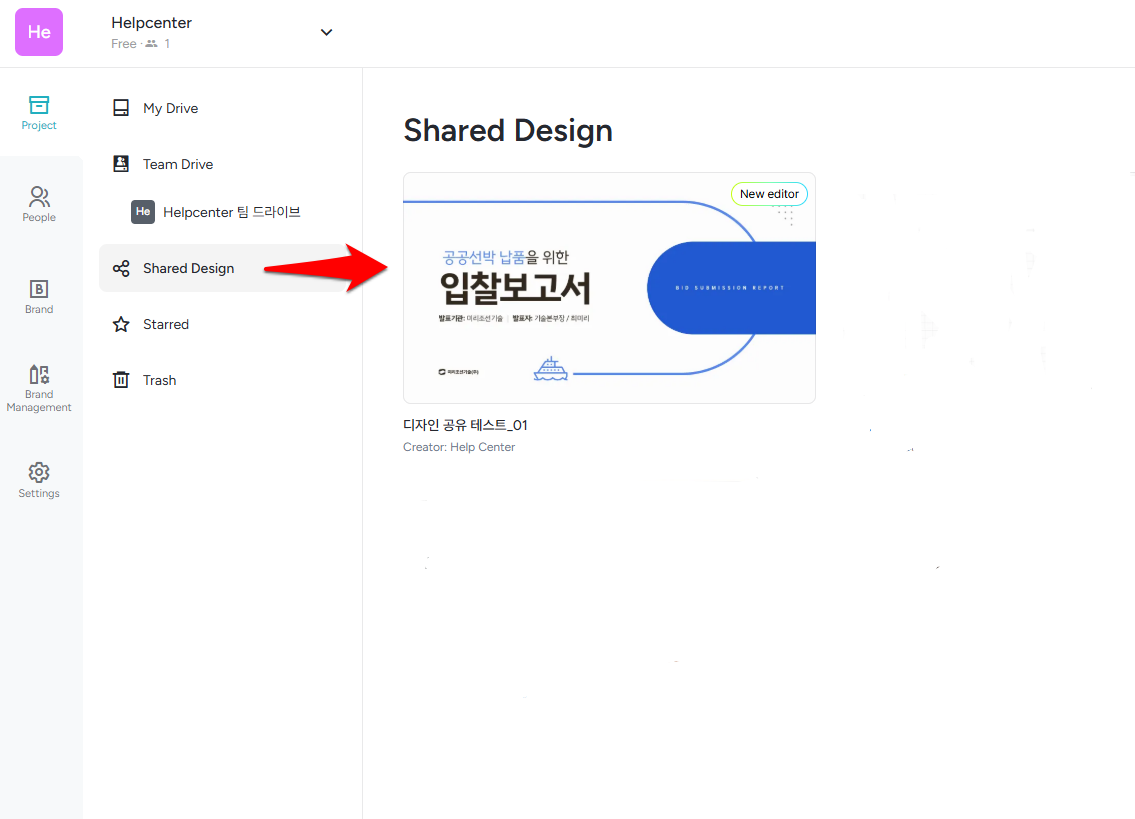Select Team Drive in the navigation
Image resolution: width=1135 pixels, height=819 pixels.
pos(177,164)
